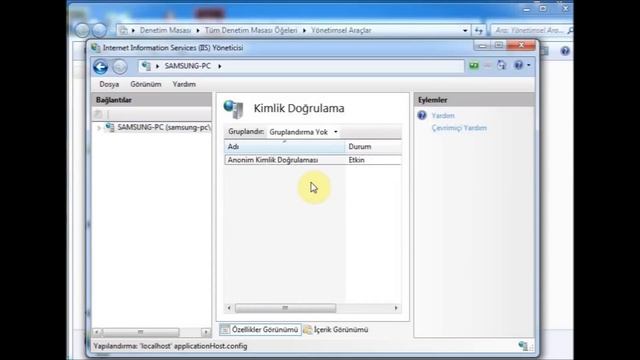Click the Explorer window help icon

coord(565,51)
